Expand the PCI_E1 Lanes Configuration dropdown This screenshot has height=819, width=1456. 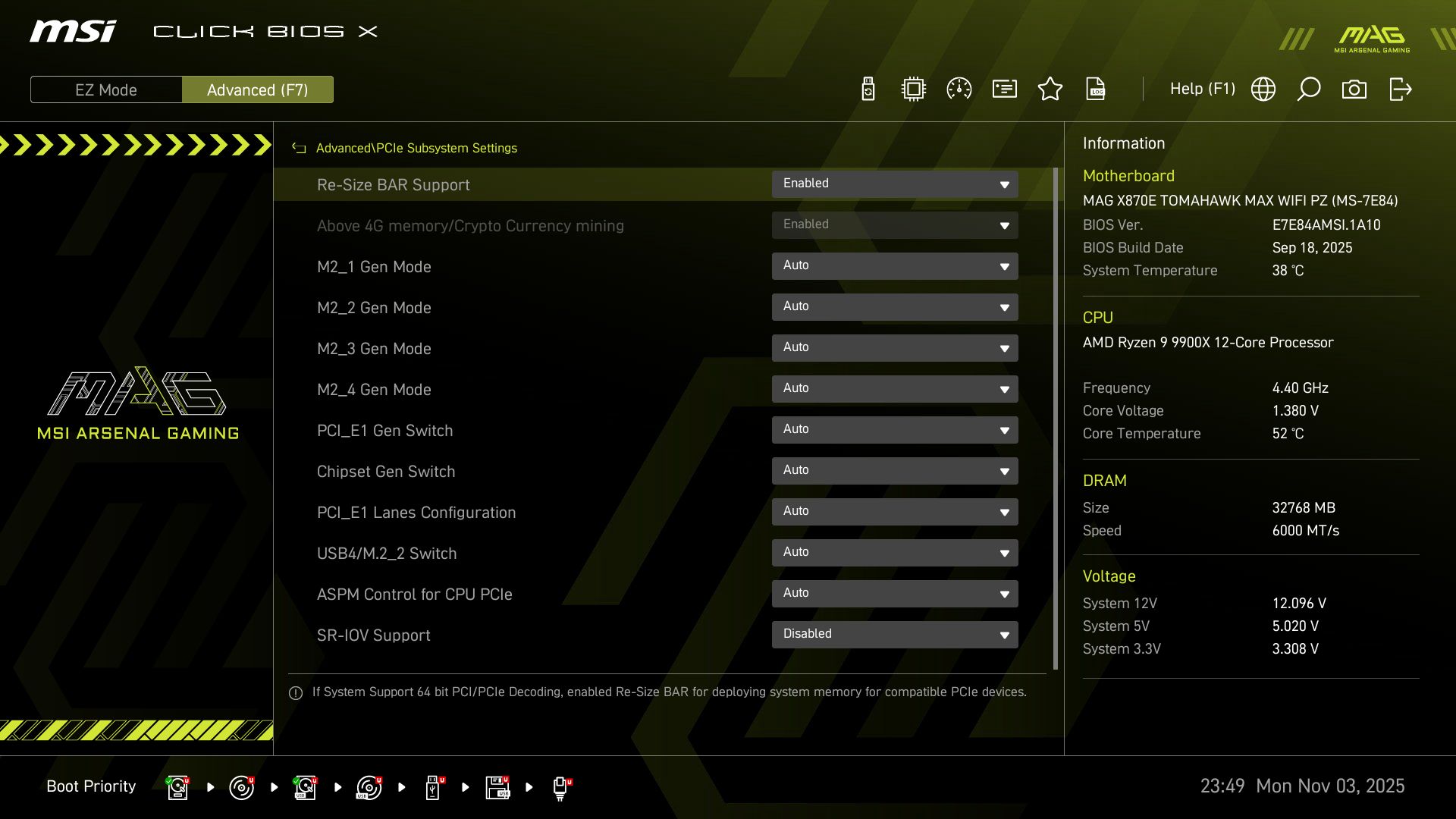point(895,511)
